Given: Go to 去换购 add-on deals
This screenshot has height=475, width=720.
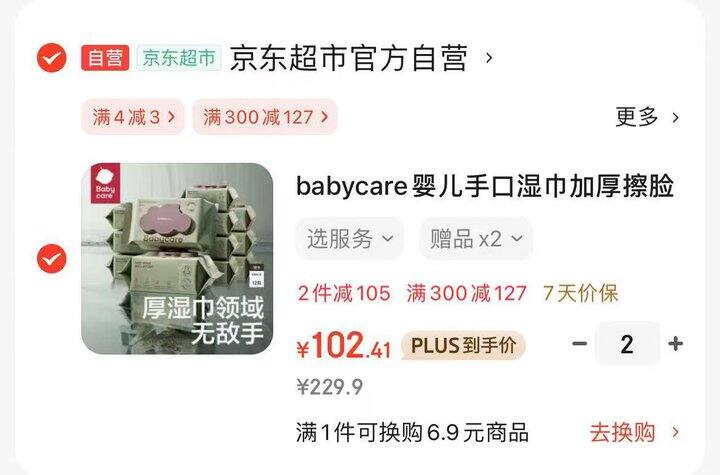Looking at the screenshot, I should coord(634,432).
